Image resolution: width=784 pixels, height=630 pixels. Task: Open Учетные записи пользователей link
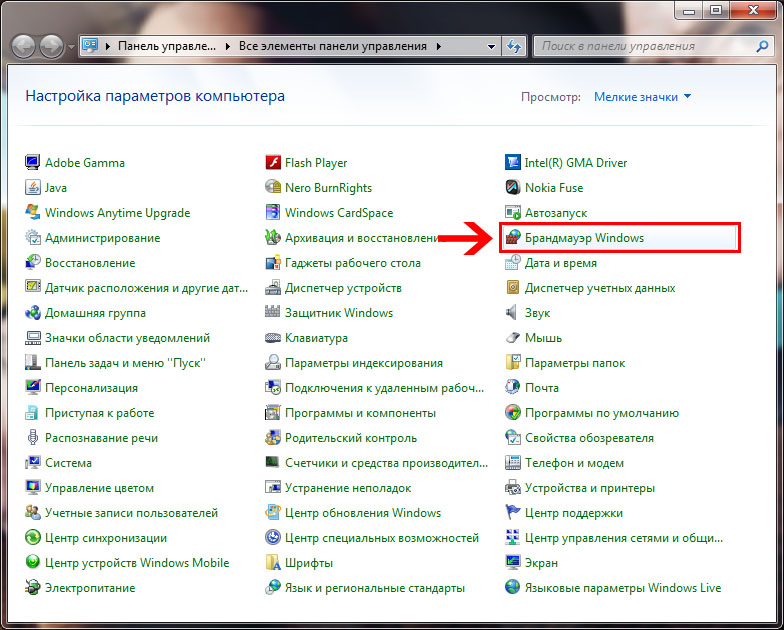[132, 513]
